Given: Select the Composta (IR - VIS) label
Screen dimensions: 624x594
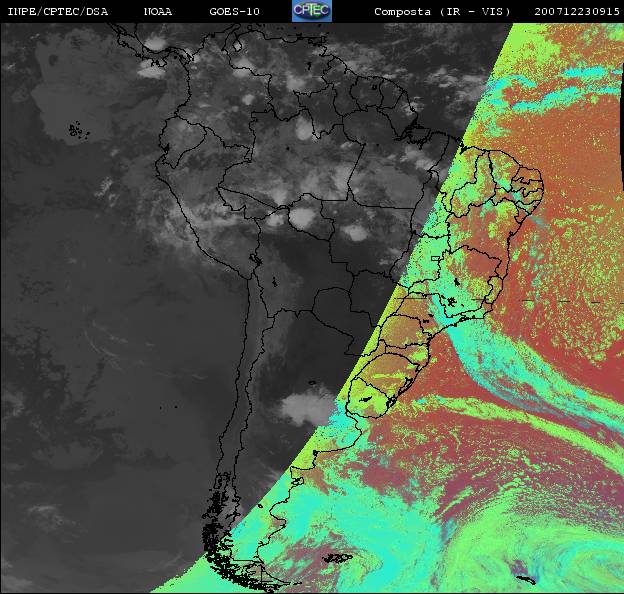Looking at the screenshot, I should (442, 12).
